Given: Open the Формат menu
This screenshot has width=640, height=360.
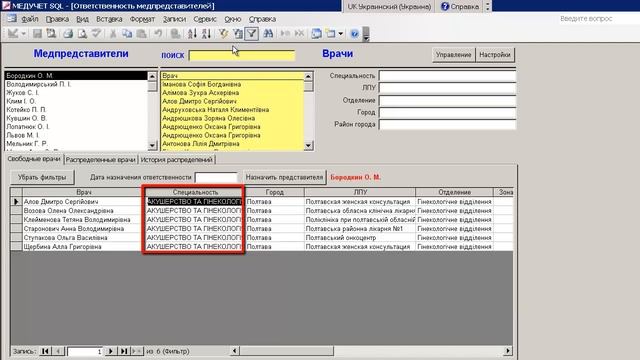Looking at the screenshot, I should point(142,19).
